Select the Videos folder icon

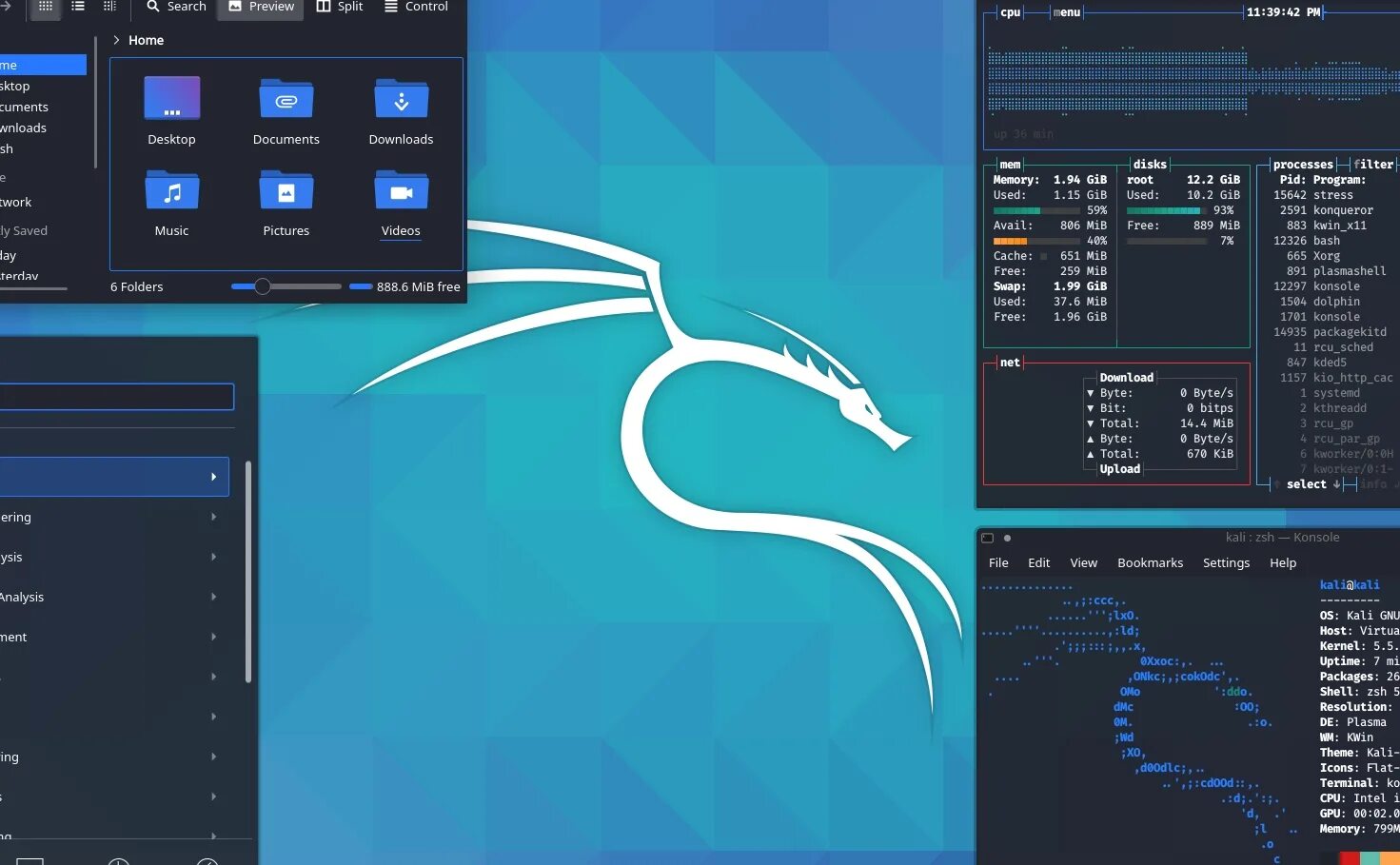pos(402,190)
